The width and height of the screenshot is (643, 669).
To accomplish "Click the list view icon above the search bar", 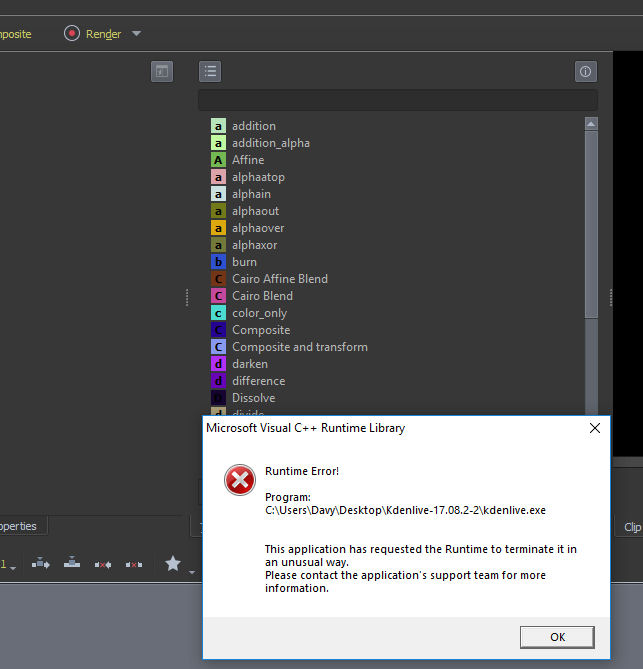I will (210, 71).
